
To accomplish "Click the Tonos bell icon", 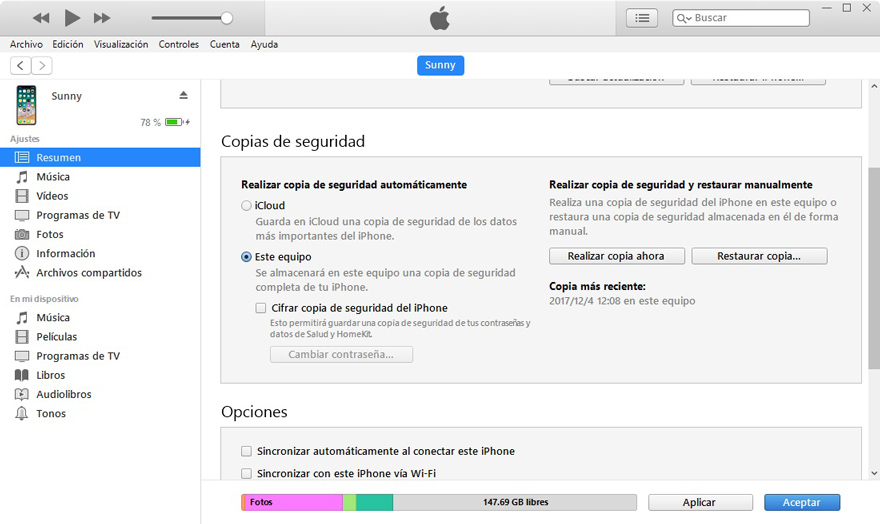I will 22,413.
